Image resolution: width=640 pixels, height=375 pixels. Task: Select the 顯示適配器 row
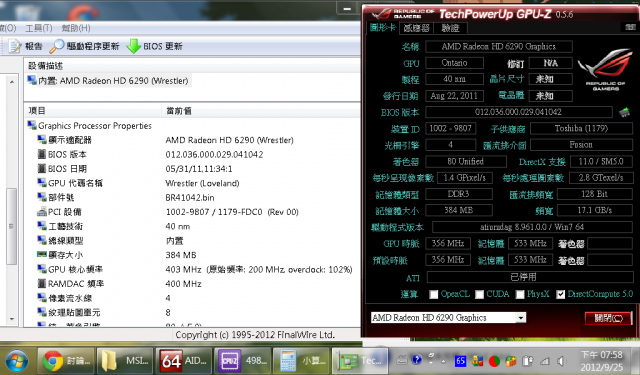tap(192, 140)
